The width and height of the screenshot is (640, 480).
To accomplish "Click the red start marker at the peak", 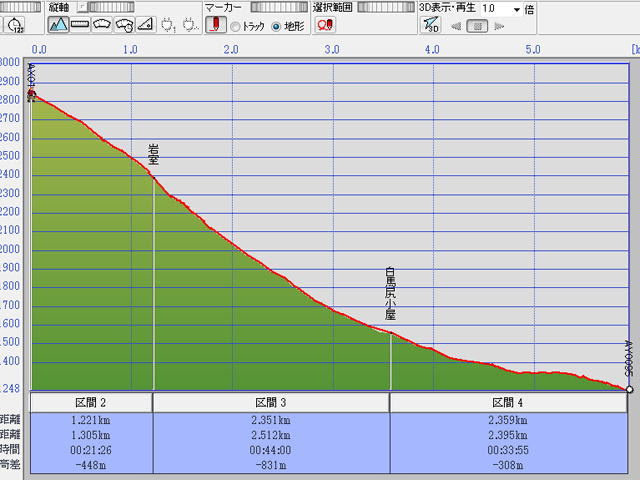I will click(x=31, y=95).
